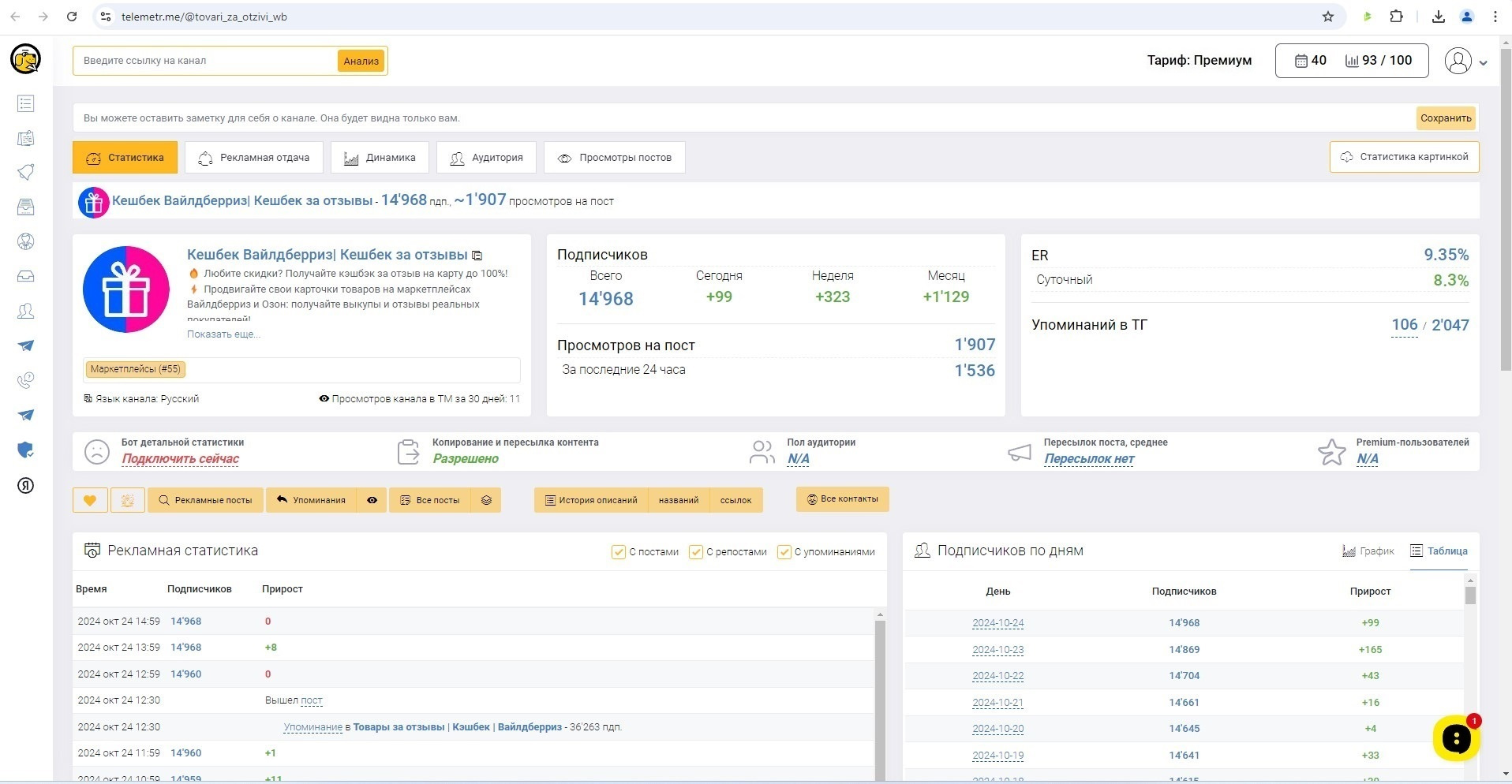The image size is (1512, 784).
Task: Switch to Динамика tab
Action: [380, 158]
